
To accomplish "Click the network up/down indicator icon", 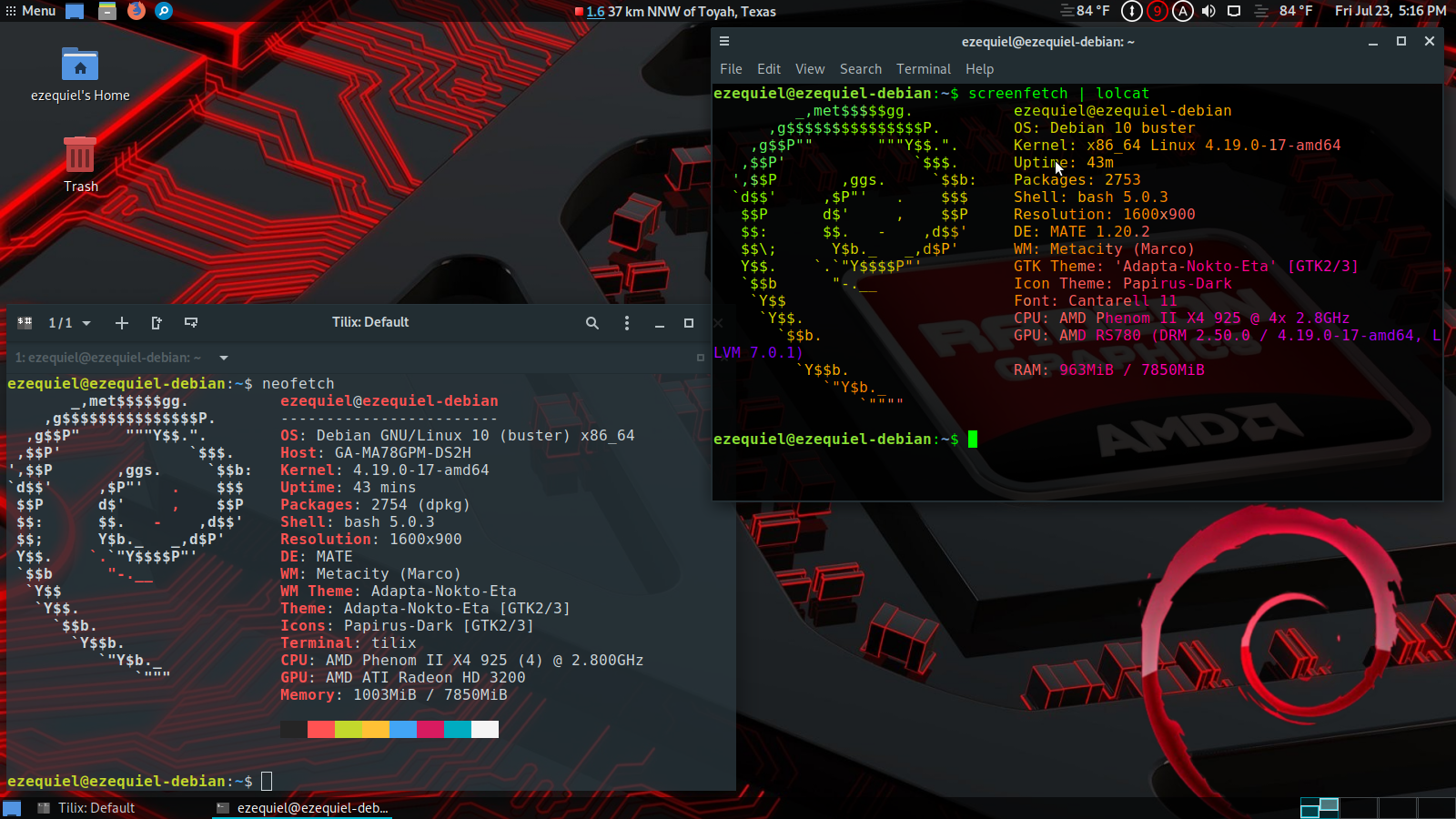I will [x=1131, y=11].
